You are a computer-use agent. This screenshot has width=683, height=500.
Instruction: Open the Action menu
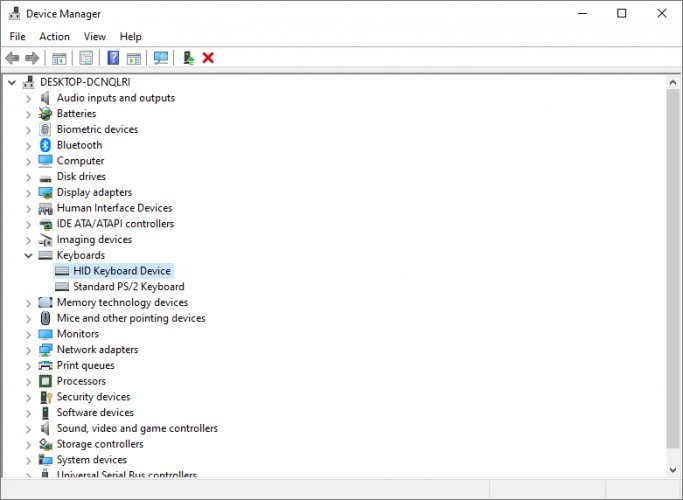click(x=54, y=37)
